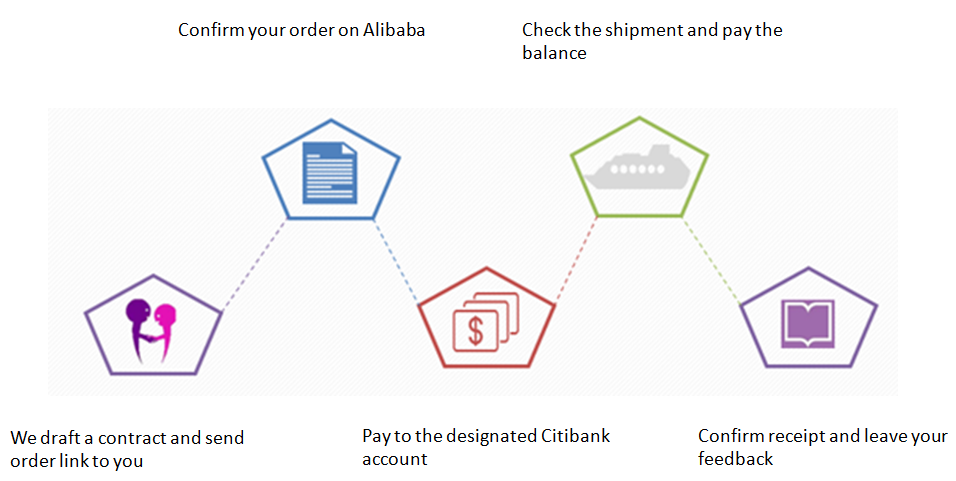
Task: Click the dollar bills payment icon
Action: (x=486, y=322)
